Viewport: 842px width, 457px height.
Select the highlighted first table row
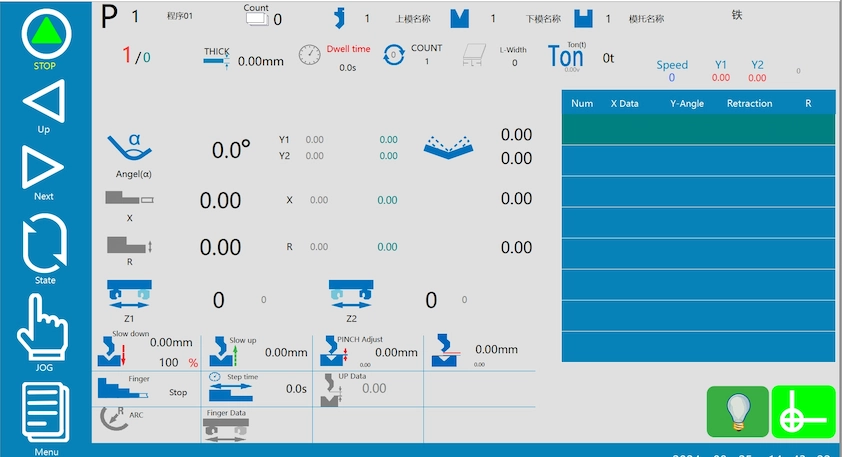click(699, 129)
